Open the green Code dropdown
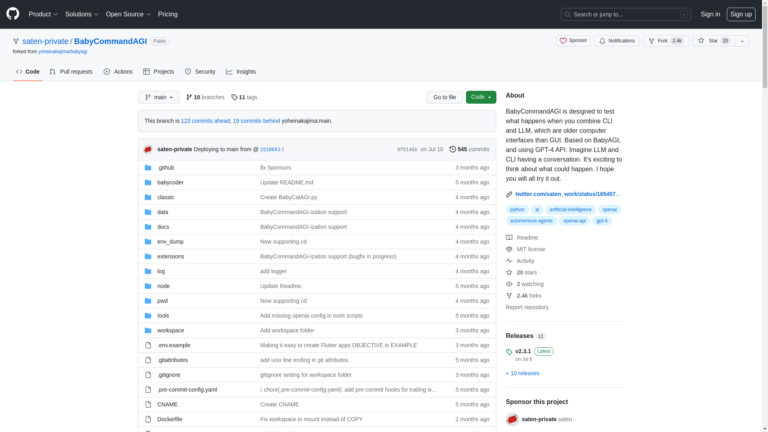This screenshot has width=768, height=432. 480,97
